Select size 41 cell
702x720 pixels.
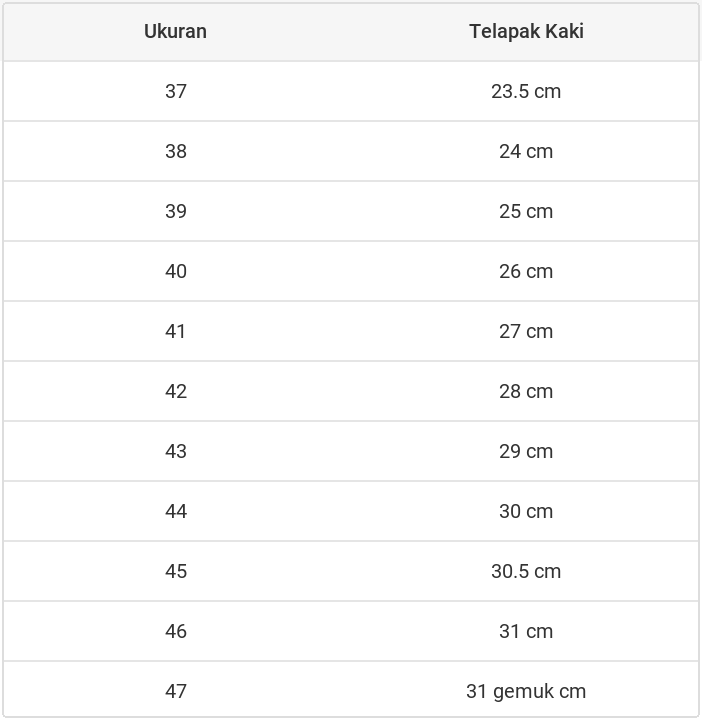(x=176, y=331)
